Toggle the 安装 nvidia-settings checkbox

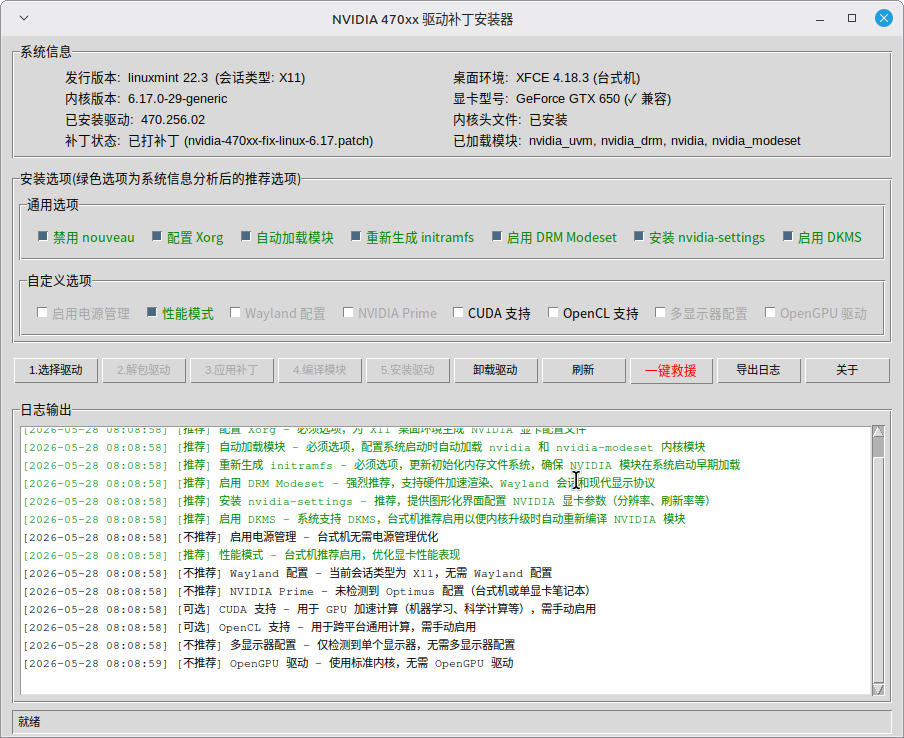coord(638,236)
